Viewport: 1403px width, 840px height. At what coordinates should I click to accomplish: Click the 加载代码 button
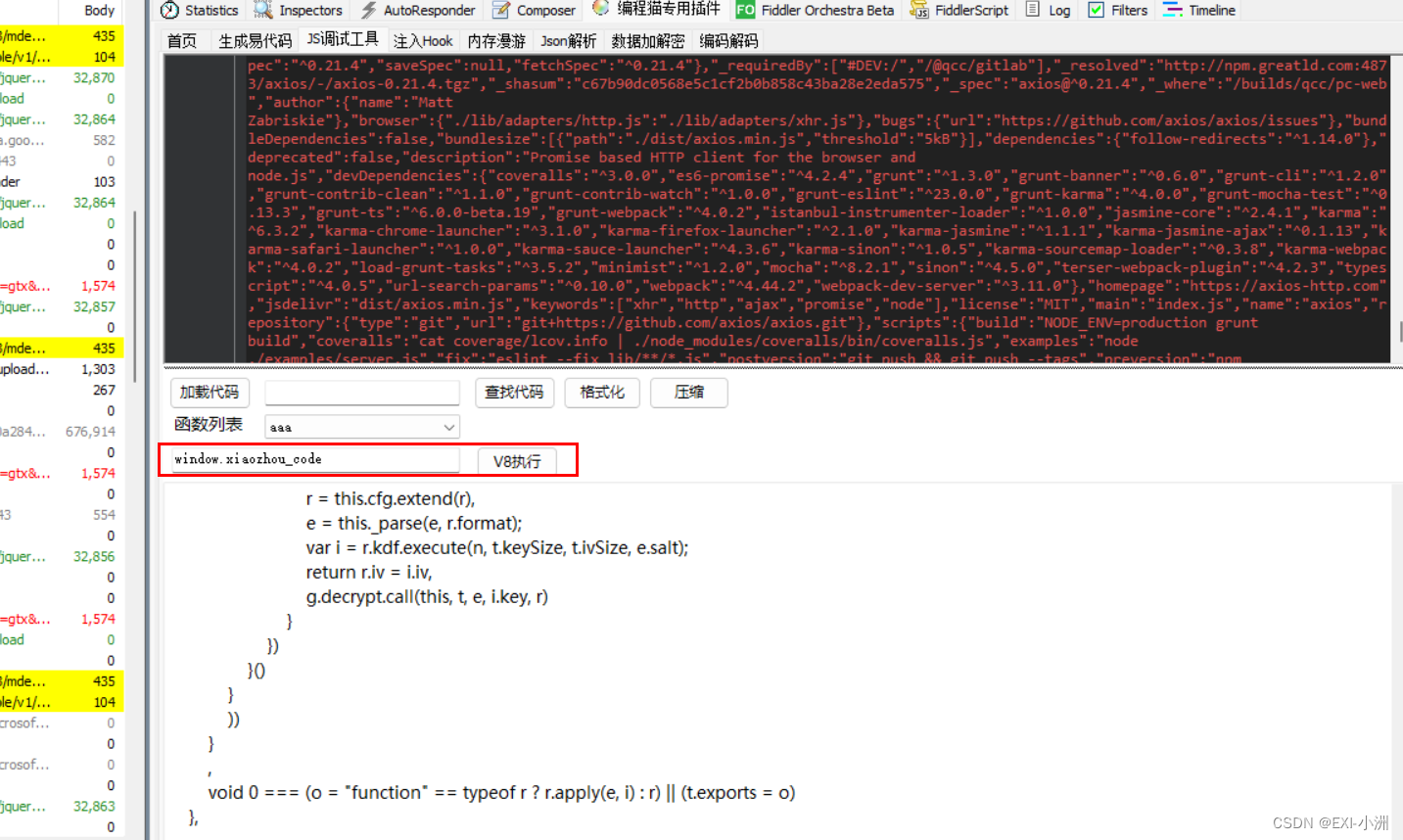coord(210,393)
